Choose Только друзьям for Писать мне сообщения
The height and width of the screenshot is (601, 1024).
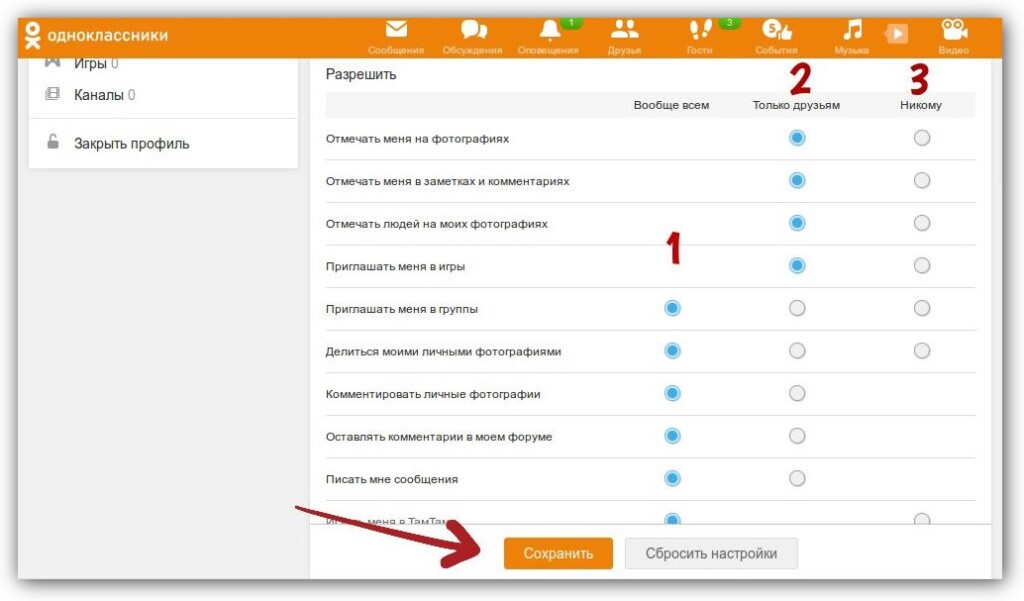[797, 479]
